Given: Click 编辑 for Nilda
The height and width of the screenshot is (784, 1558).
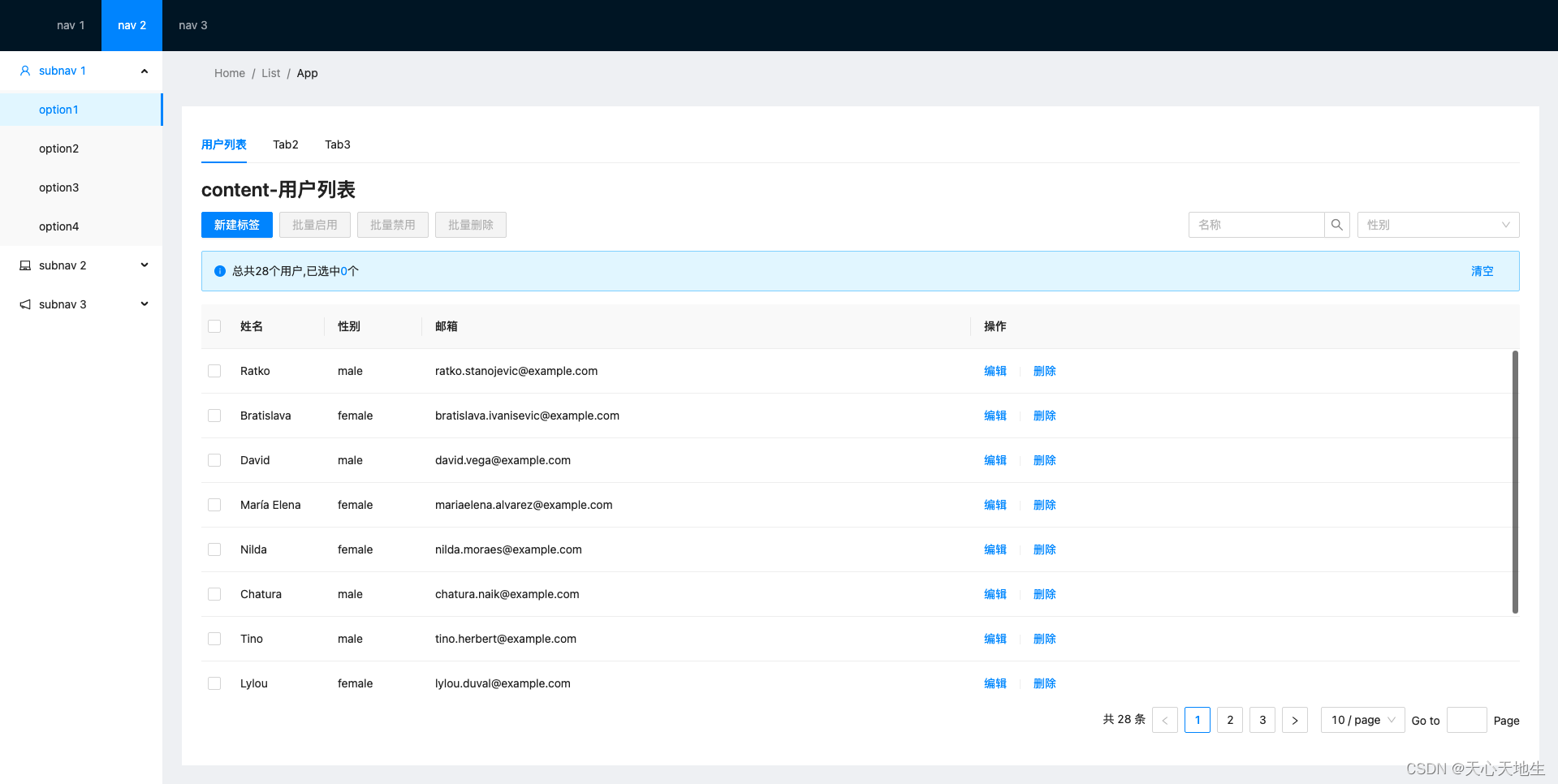Looking at the screenshot, I should [x=995, y=549].
